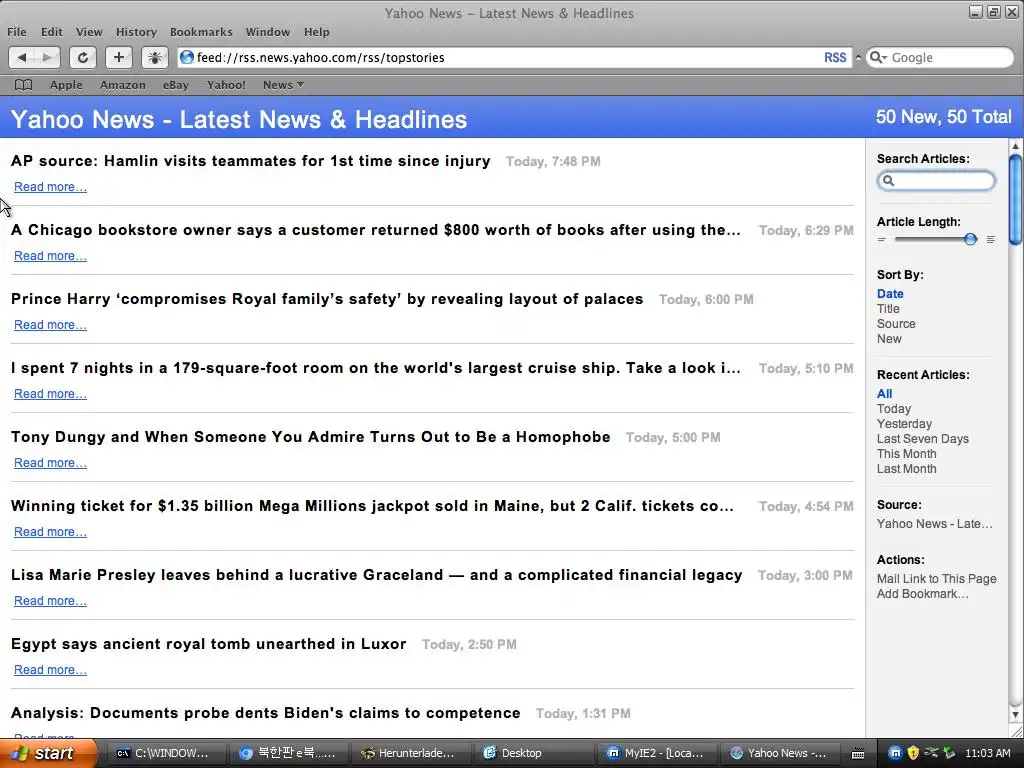Viewport: 1024px width, 768px height.
Task: Click the yellow security shield tray icon
Action: click(913, 753)
